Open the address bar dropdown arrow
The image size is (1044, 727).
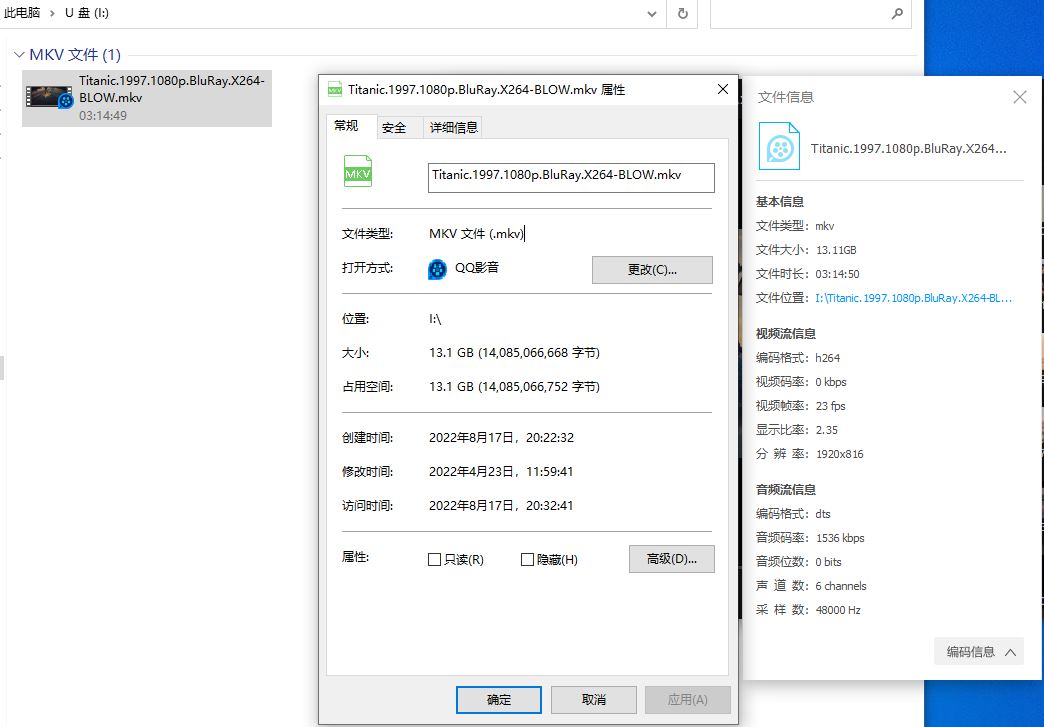pyautogui.click(x=652, y=14)
